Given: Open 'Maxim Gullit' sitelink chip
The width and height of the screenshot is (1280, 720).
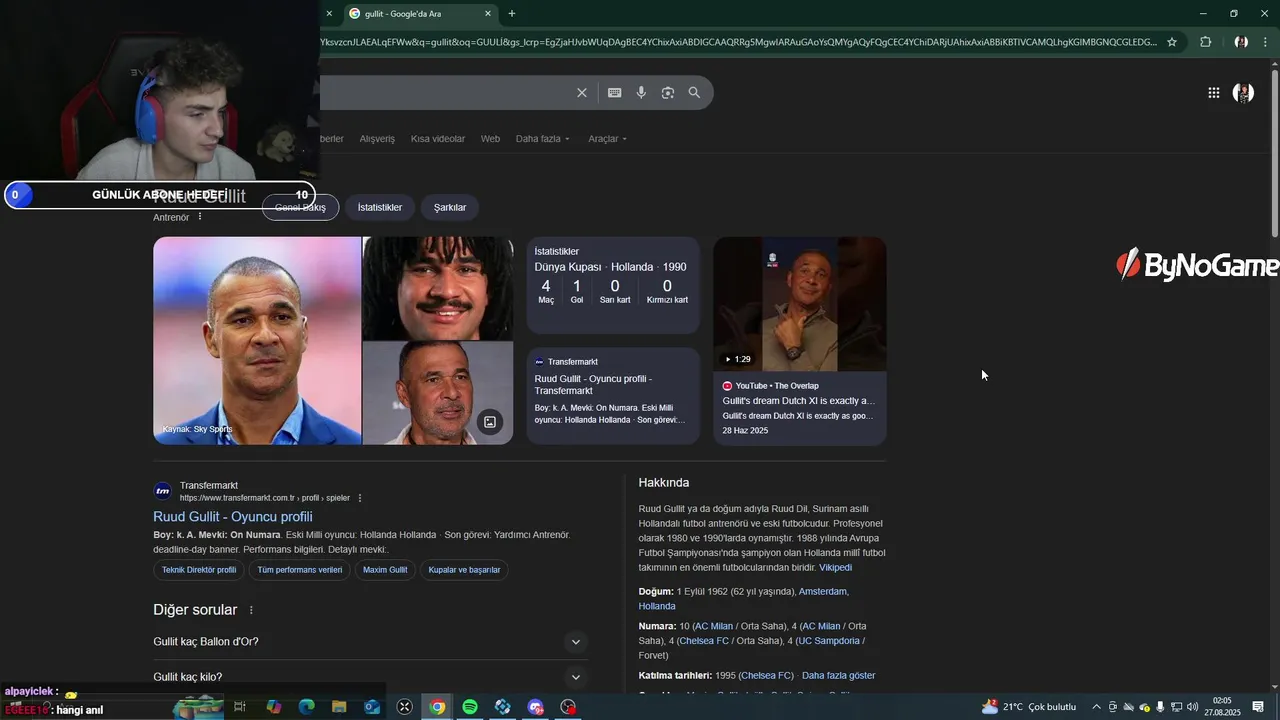Looking at the screenshot, I should 385,570.
